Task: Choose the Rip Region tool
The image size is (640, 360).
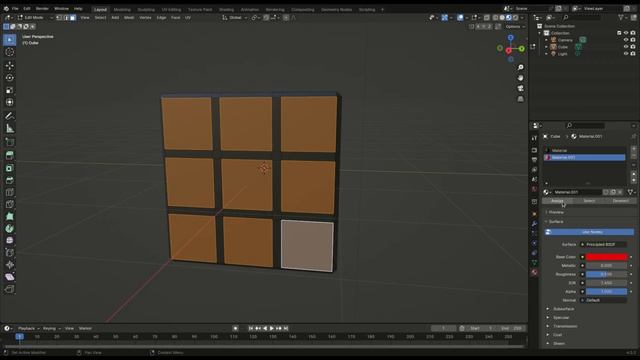Action: coord(10,289)
